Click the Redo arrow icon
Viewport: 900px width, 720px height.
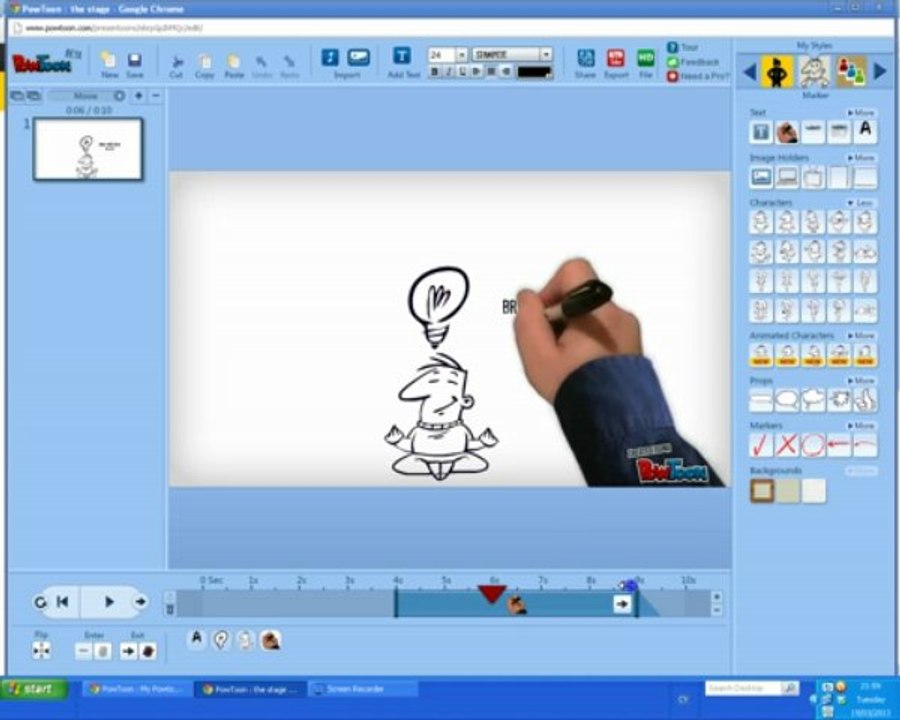click(x=289, y=61)
